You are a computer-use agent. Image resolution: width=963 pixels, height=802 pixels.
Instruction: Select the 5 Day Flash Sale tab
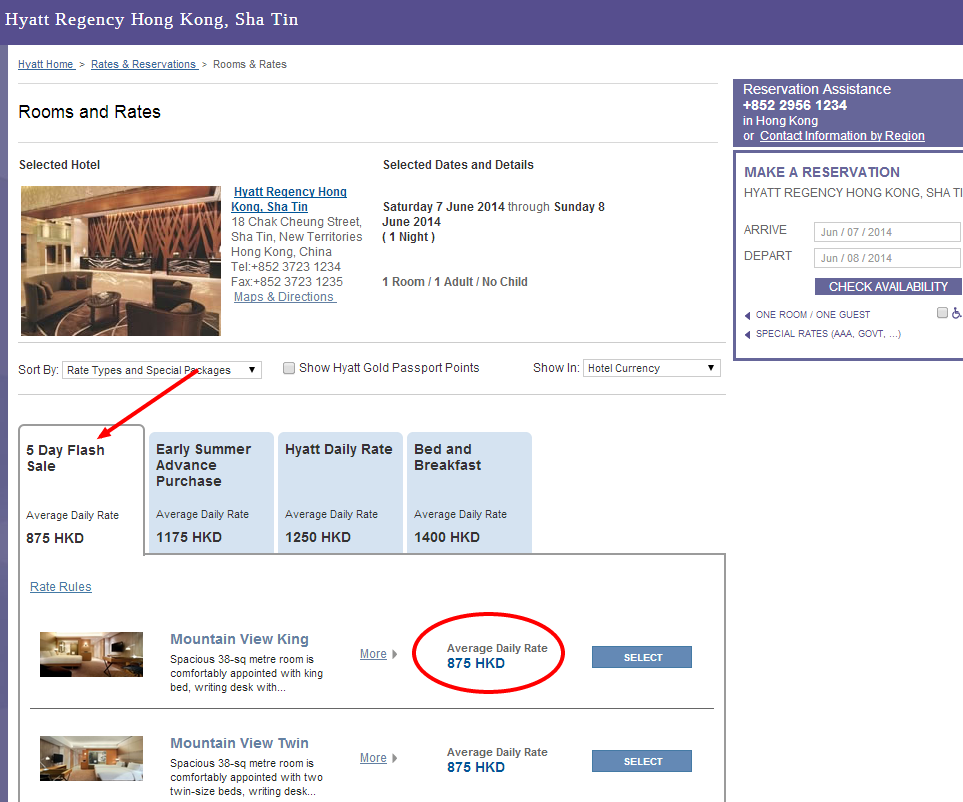pos(82,490)
